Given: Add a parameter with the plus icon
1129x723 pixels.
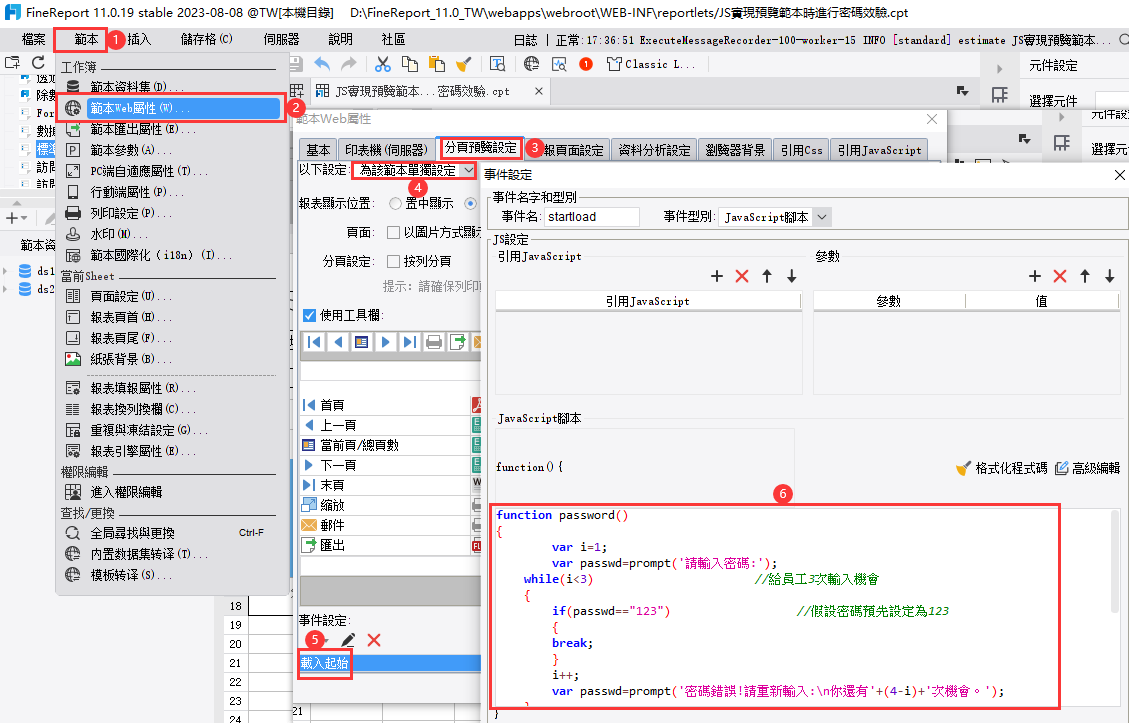Looking at the screenshot, I should 1035,276.
